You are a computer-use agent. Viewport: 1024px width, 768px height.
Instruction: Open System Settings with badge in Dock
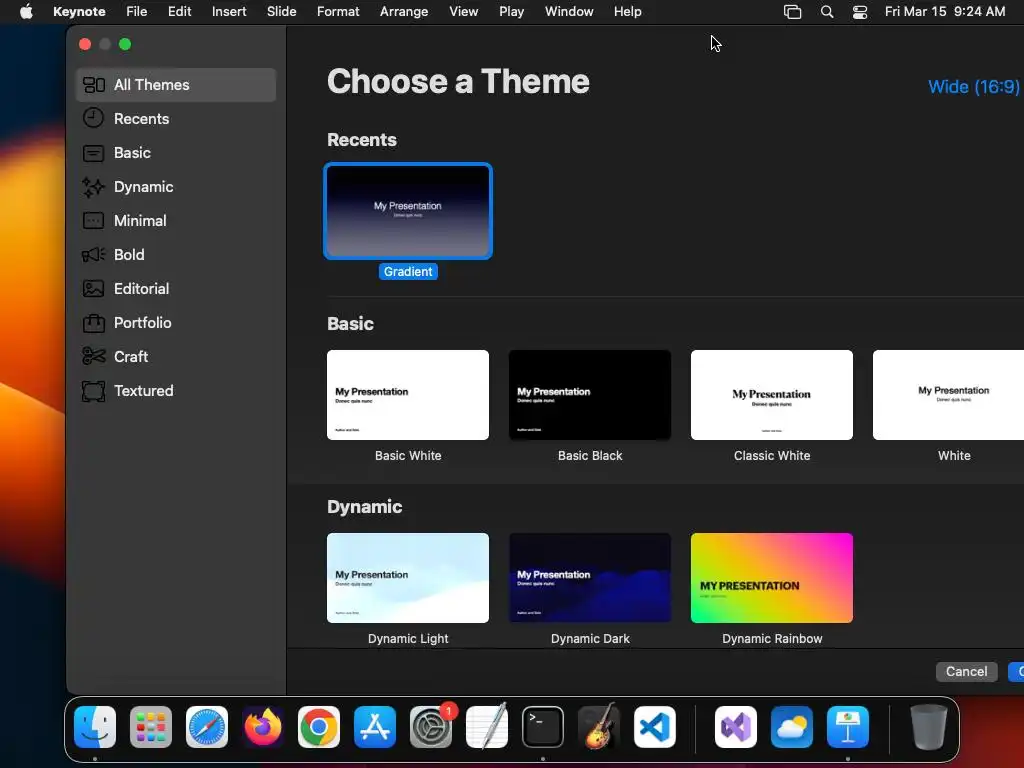tap(431, 727)
